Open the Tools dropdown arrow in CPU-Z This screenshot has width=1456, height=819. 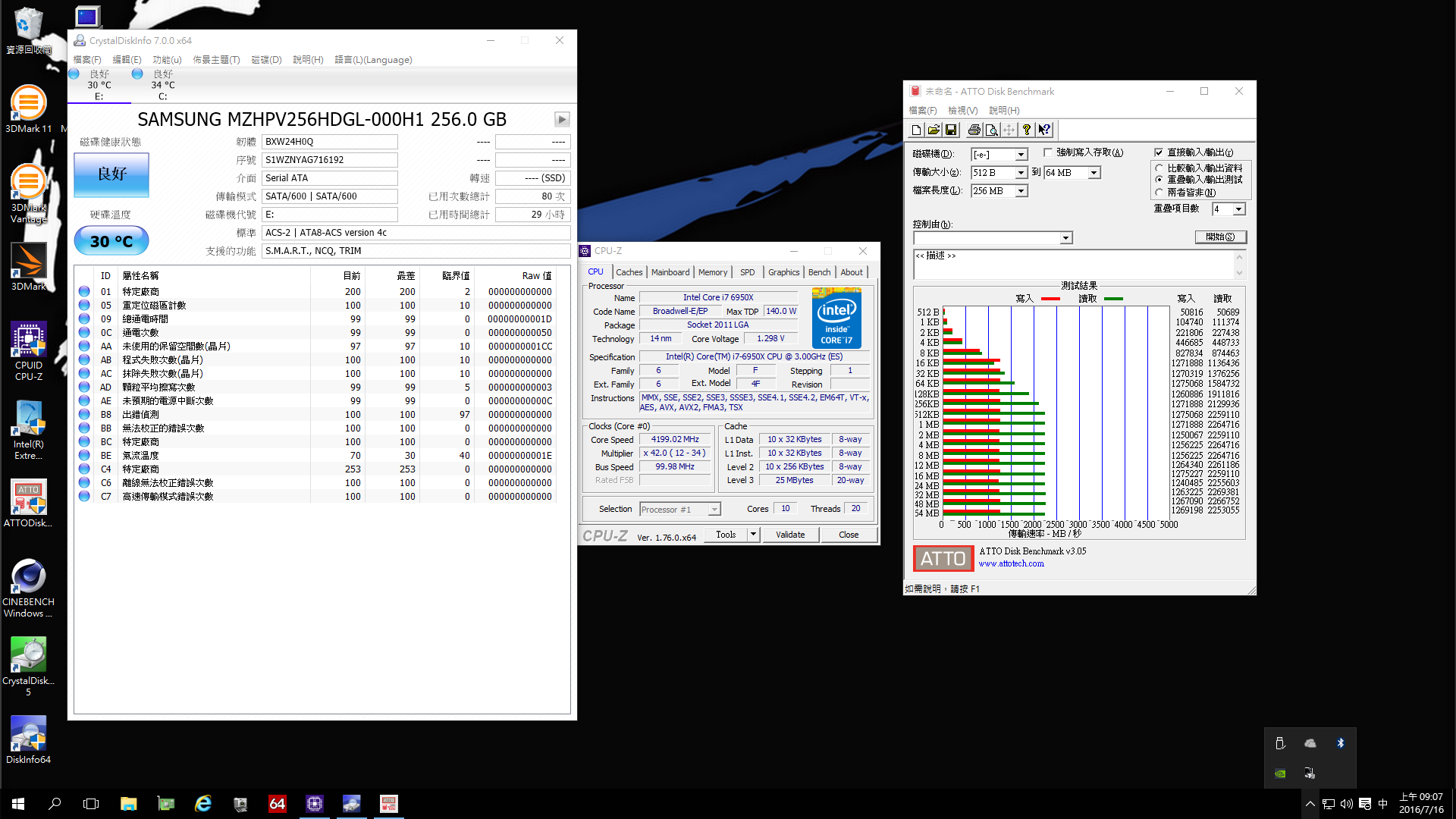point(753,535)
